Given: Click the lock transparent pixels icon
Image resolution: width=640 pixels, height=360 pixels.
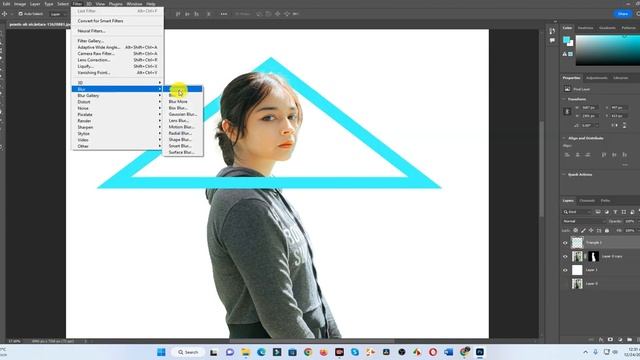Looking at the screenshot, I should point(576,231).
